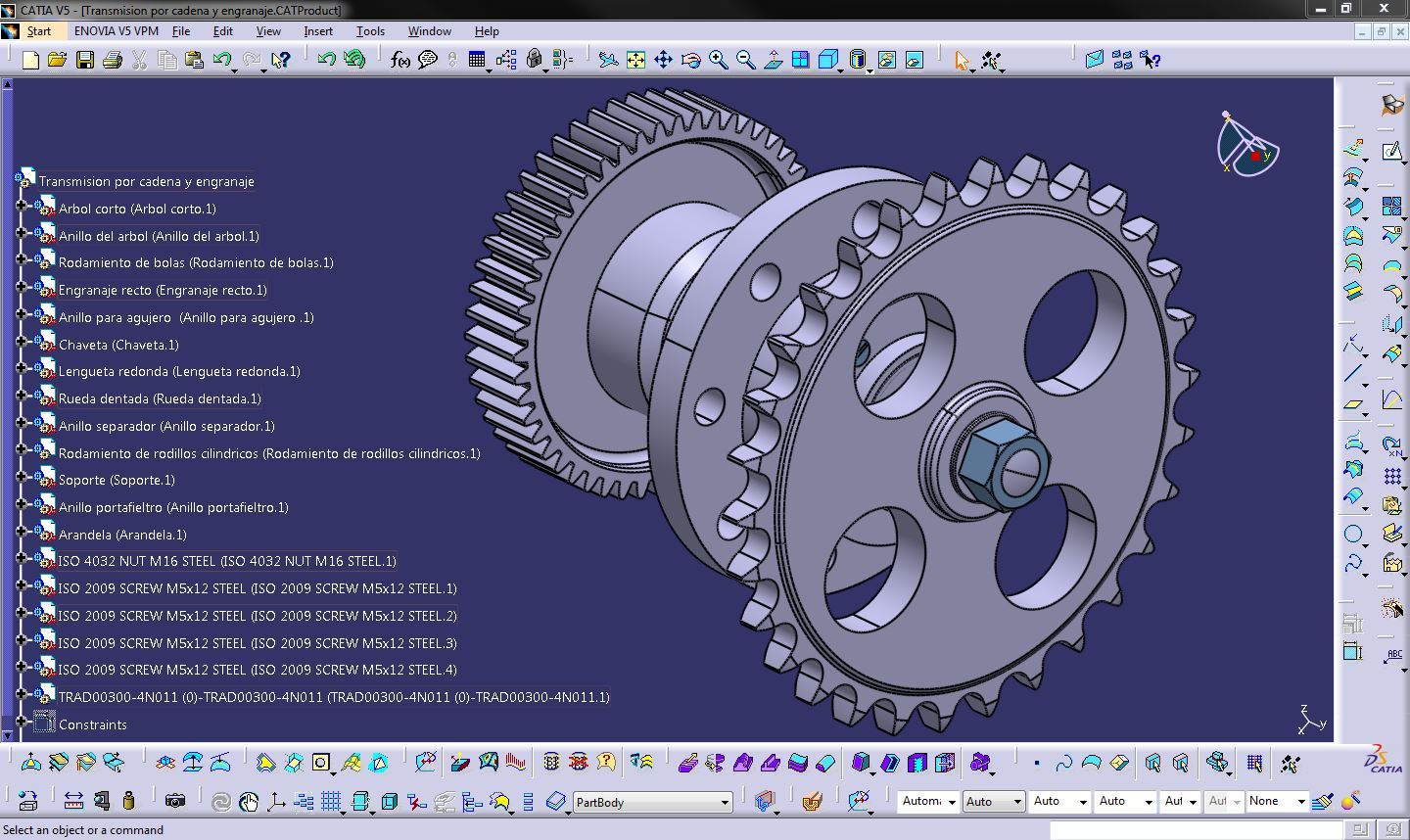The height and width of the screenshot is (840, 1410).
Task: Expand the Rueda dentada node
Action: (x=22, y=397)
